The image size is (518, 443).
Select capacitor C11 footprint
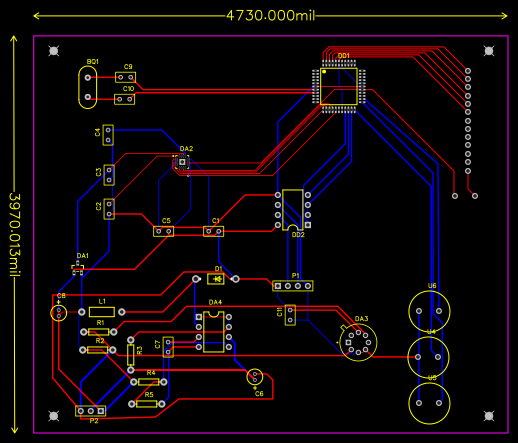[290, 315]
